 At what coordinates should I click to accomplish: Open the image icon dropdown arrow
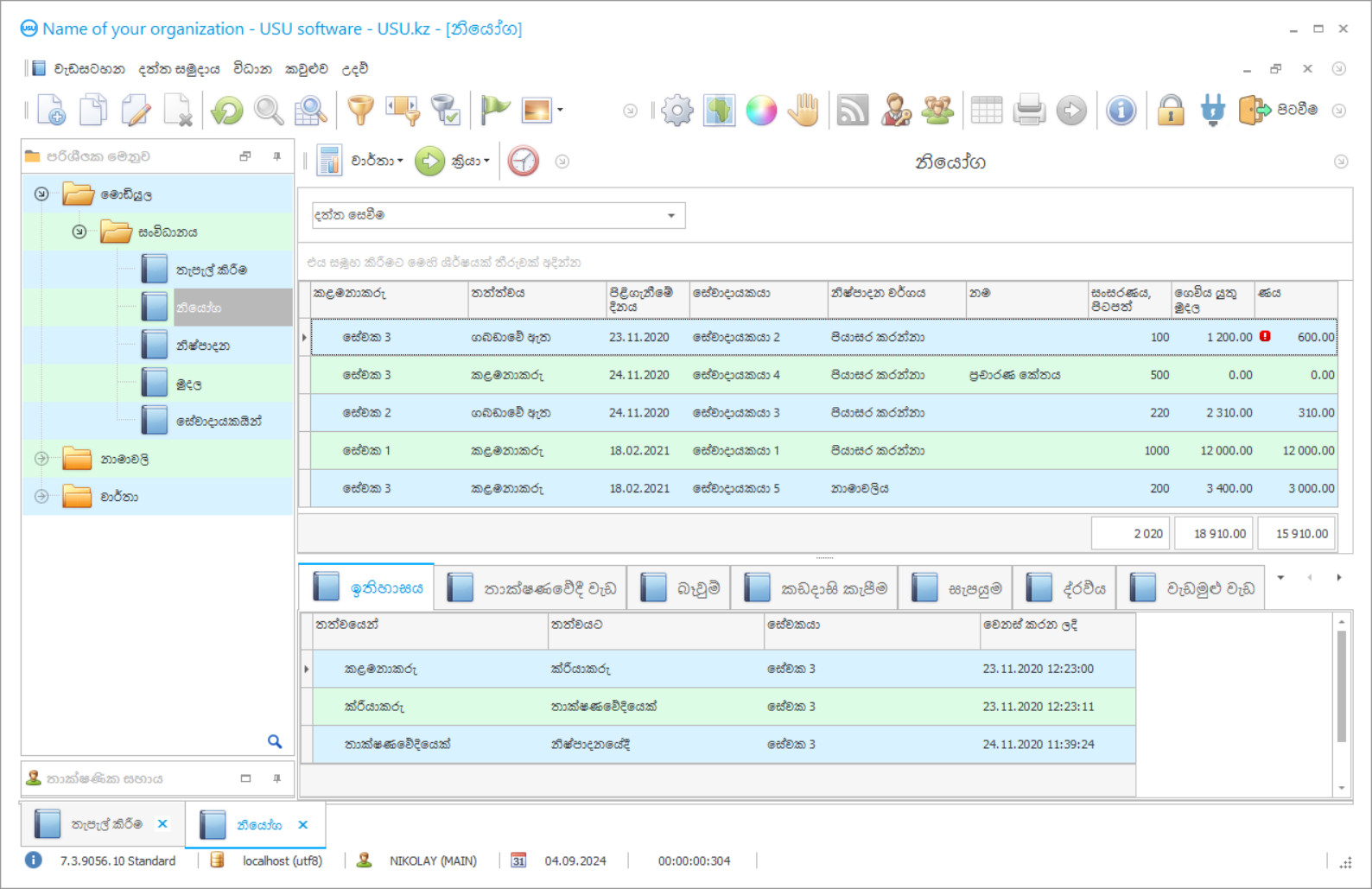(560, 110)
